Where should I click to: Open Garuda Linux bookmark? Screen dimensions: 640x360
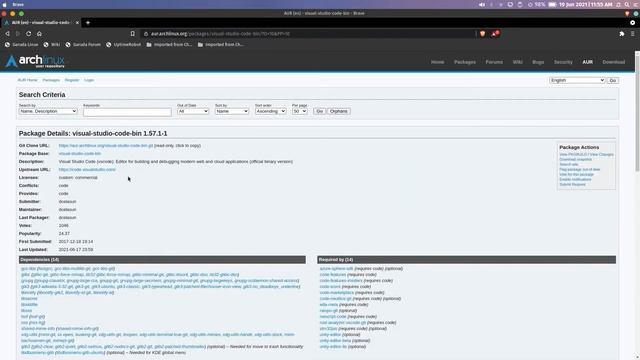click(21, 44)
